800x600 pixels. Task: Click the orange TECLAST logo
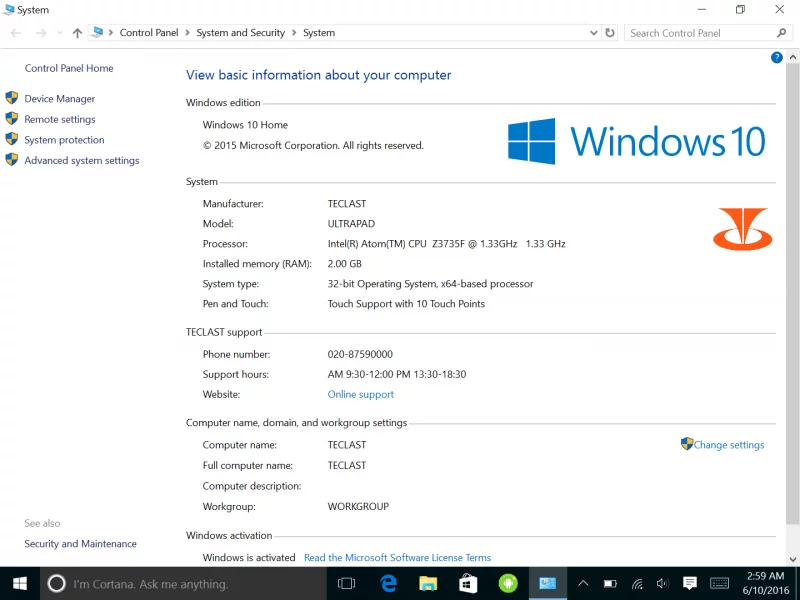[x=742, y=229]
